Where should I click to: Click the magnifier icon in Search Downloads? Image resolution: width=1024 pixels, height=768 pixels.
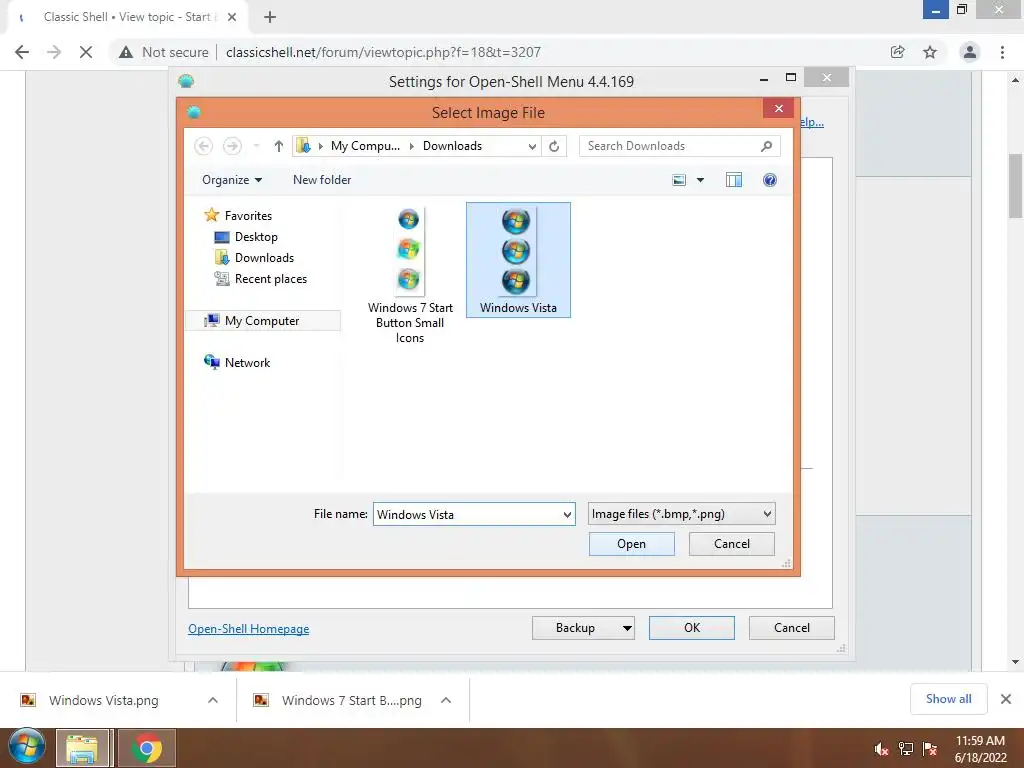(767, 146)
